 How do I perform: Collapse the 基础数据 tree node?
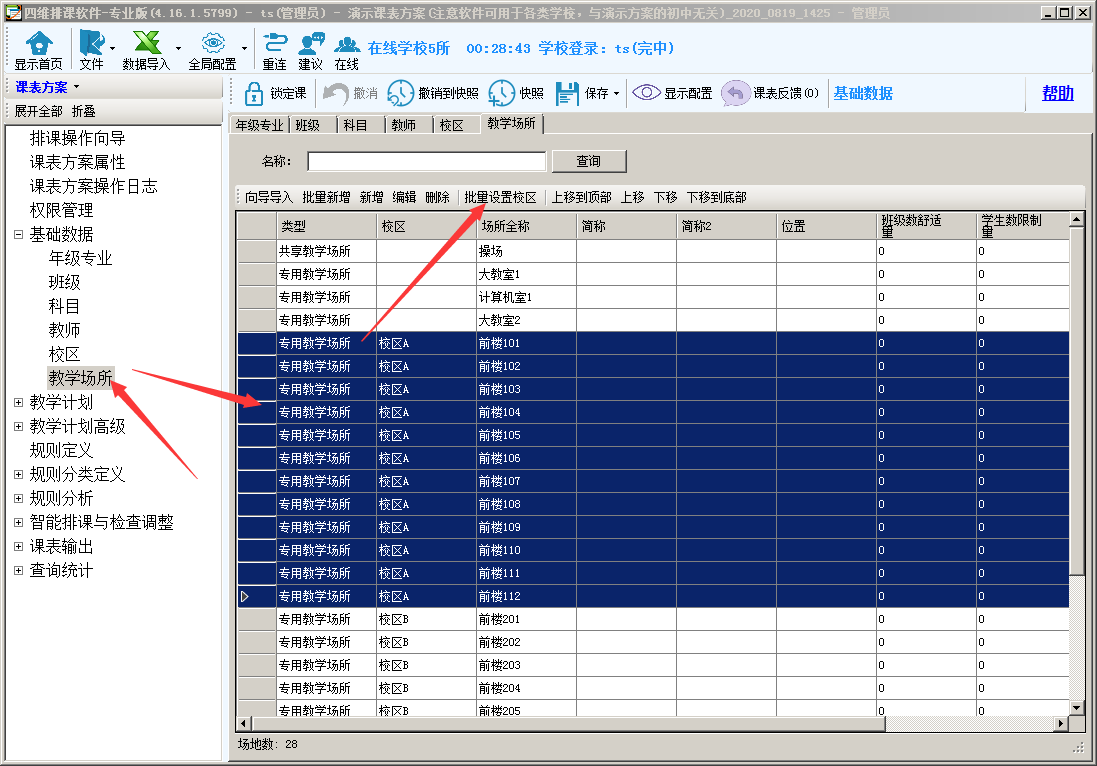point(18,235)
